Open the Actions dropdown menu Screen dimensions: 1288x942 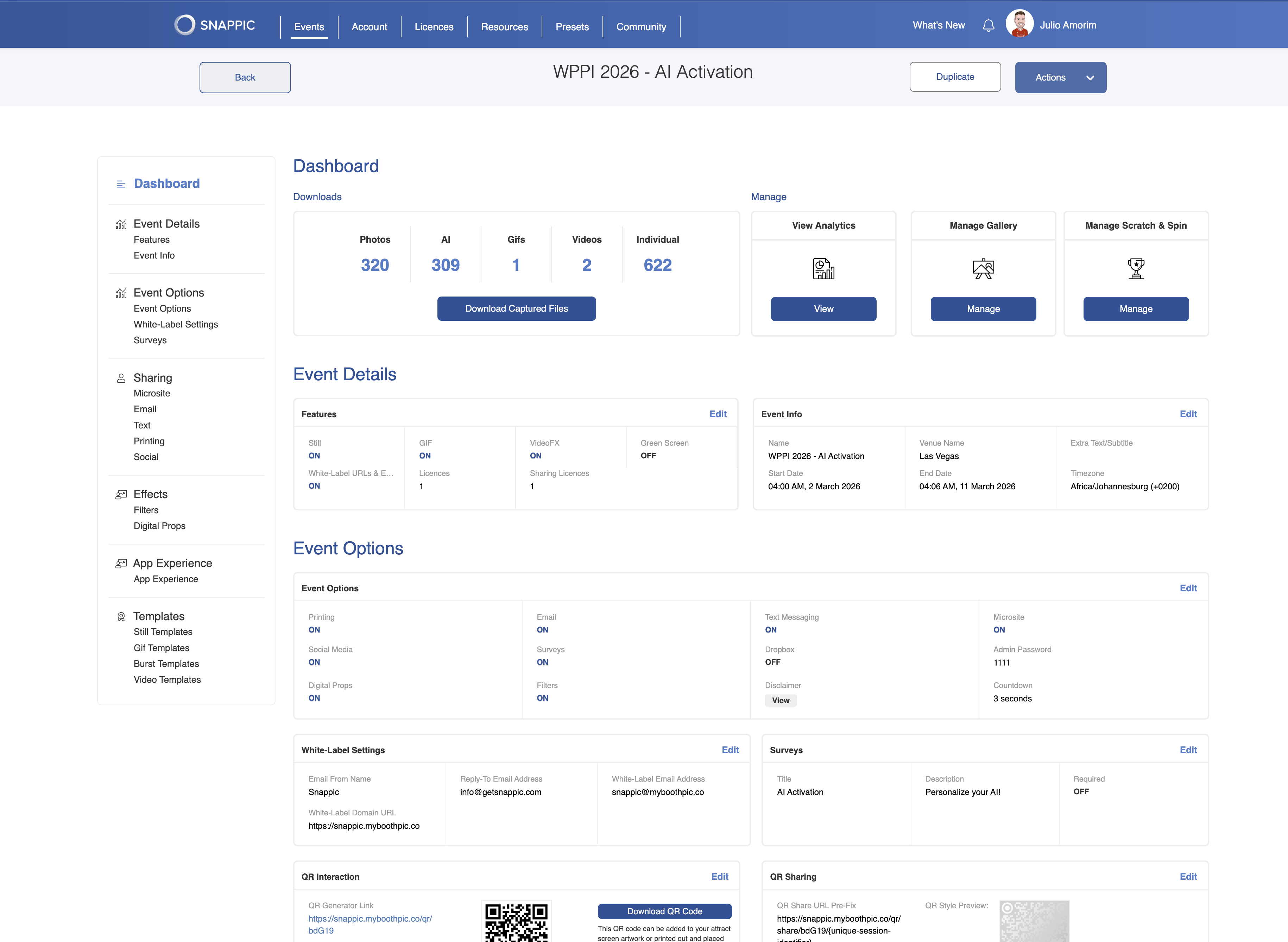tap(1060, 77)
